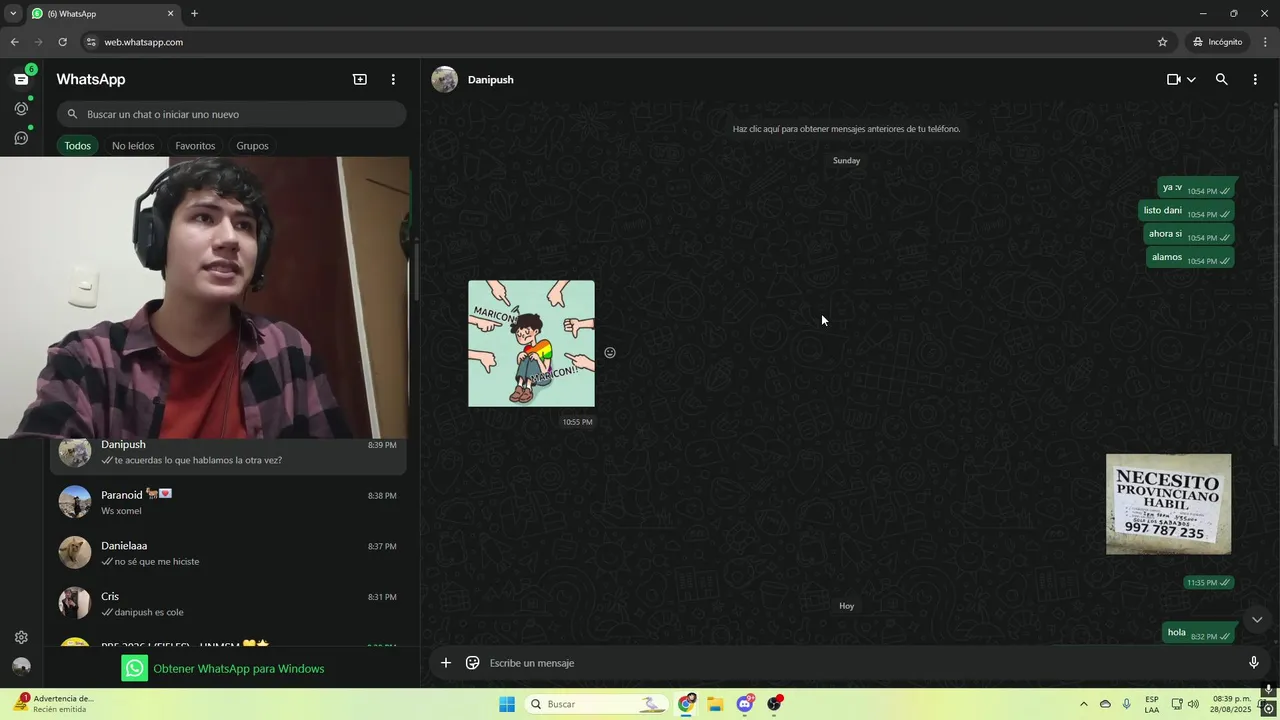
Task: Start a video call with Danipush
Action: 1174,79
